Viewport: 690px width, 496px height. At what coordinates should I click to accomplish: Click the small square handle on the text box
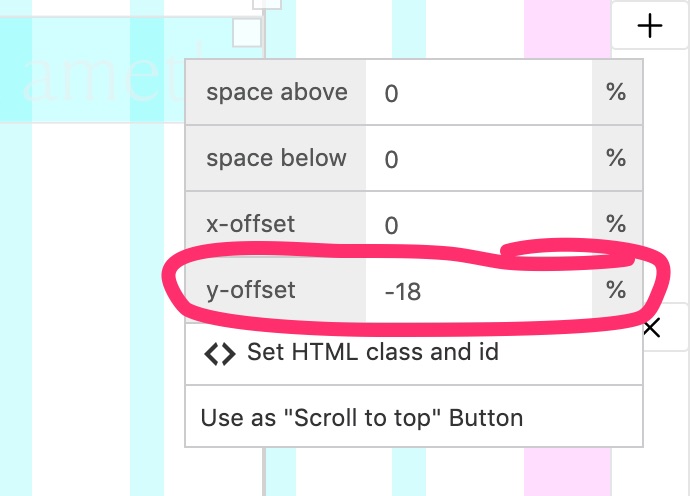(x=246, y=33)
